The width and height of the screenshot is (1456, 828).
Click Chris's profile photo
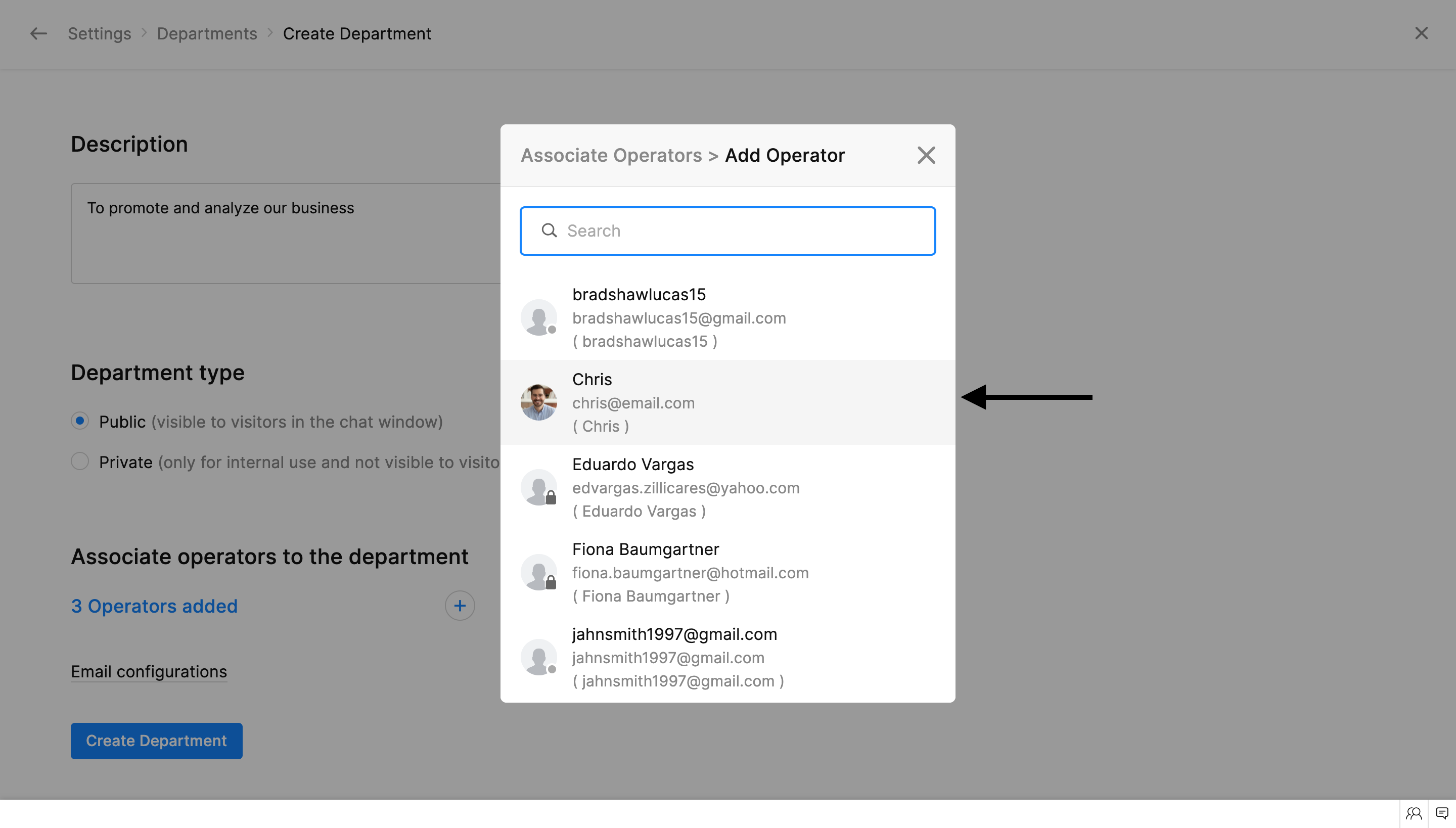538,402
